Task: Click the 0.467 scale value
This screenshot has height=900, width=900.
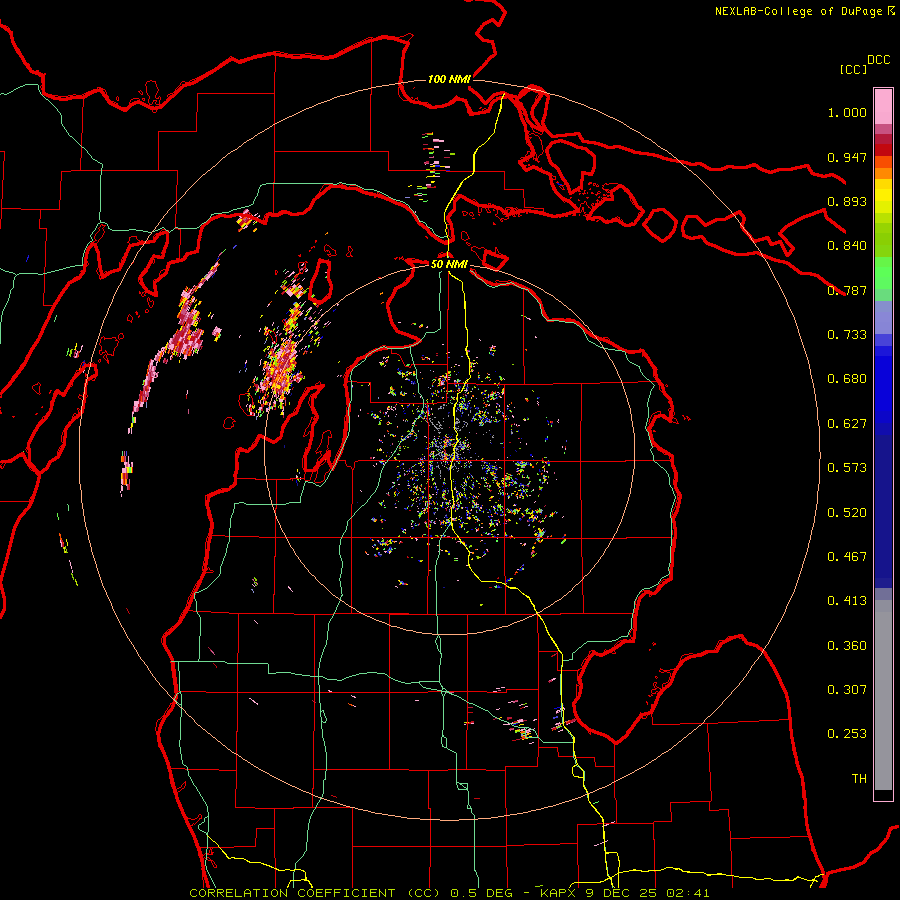Action: click(x=847, y=557)
